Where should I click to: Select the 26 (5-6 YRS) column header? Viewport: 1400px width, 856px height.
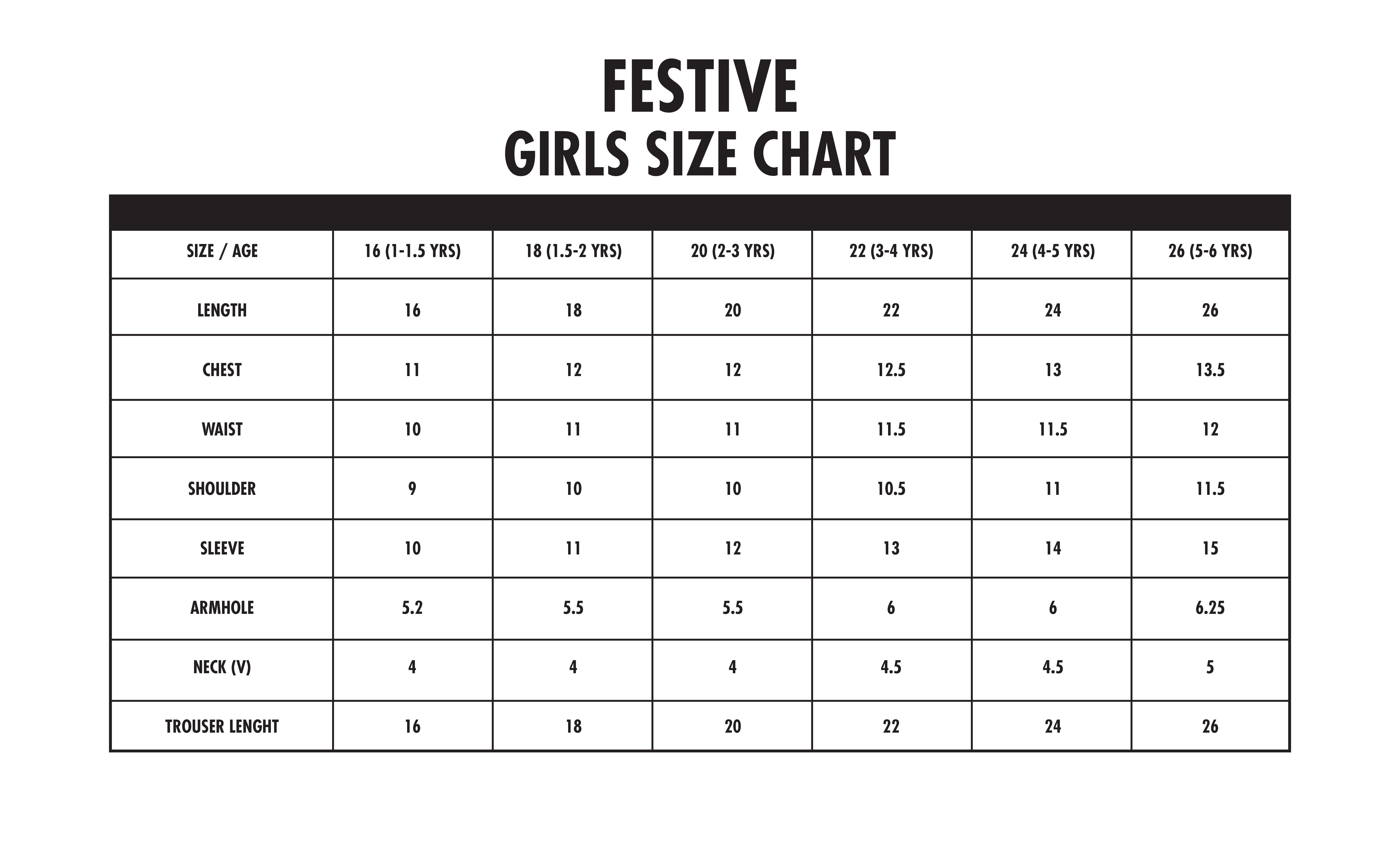click(1210, 251)
